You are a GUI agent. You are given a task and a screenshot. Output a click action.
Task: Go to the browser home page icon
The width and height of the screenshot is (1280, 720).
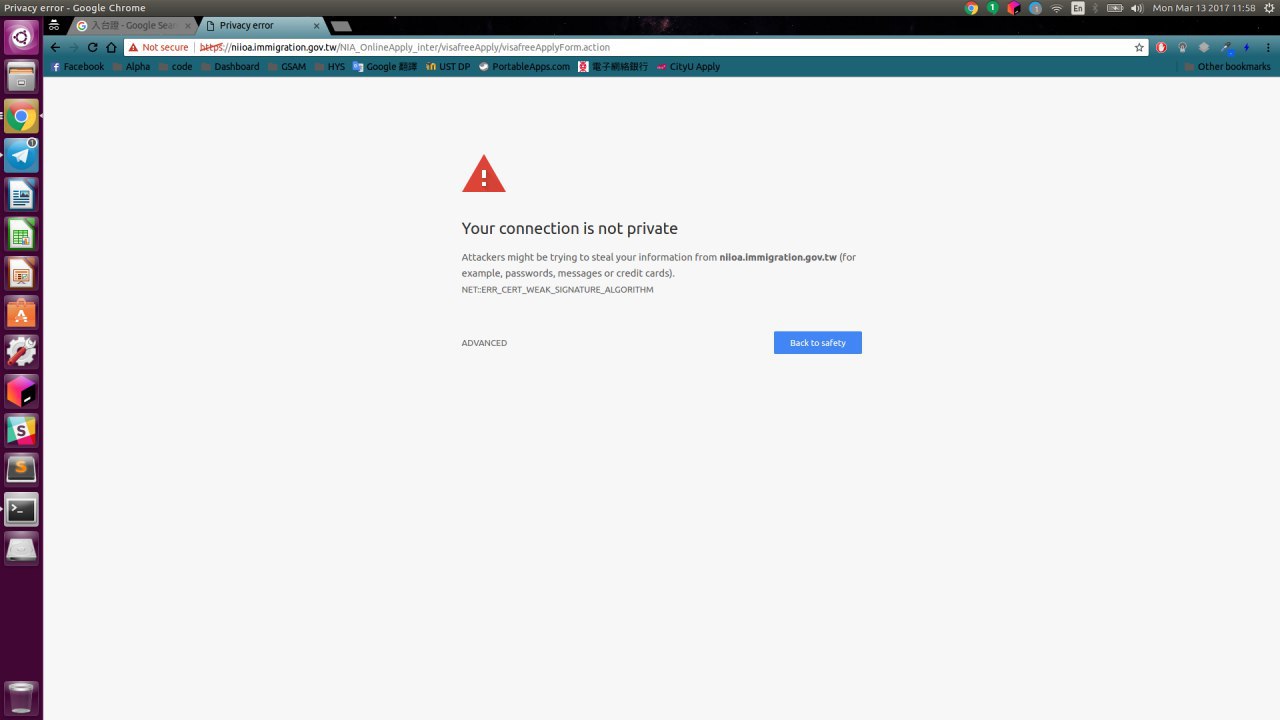111,47
